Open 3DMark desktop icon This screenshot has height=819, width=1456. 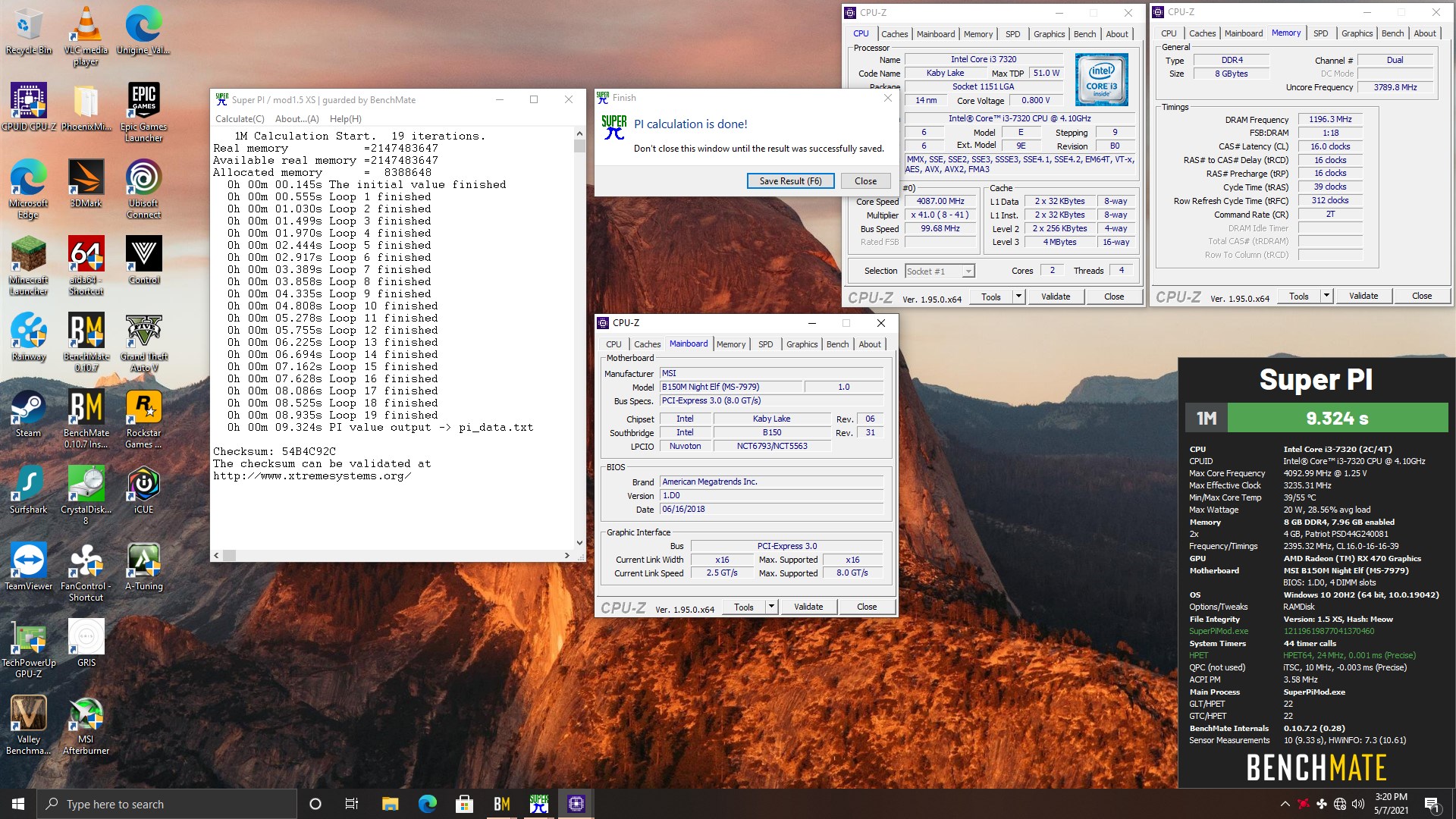pyautogui.click(x=86, y=184)
